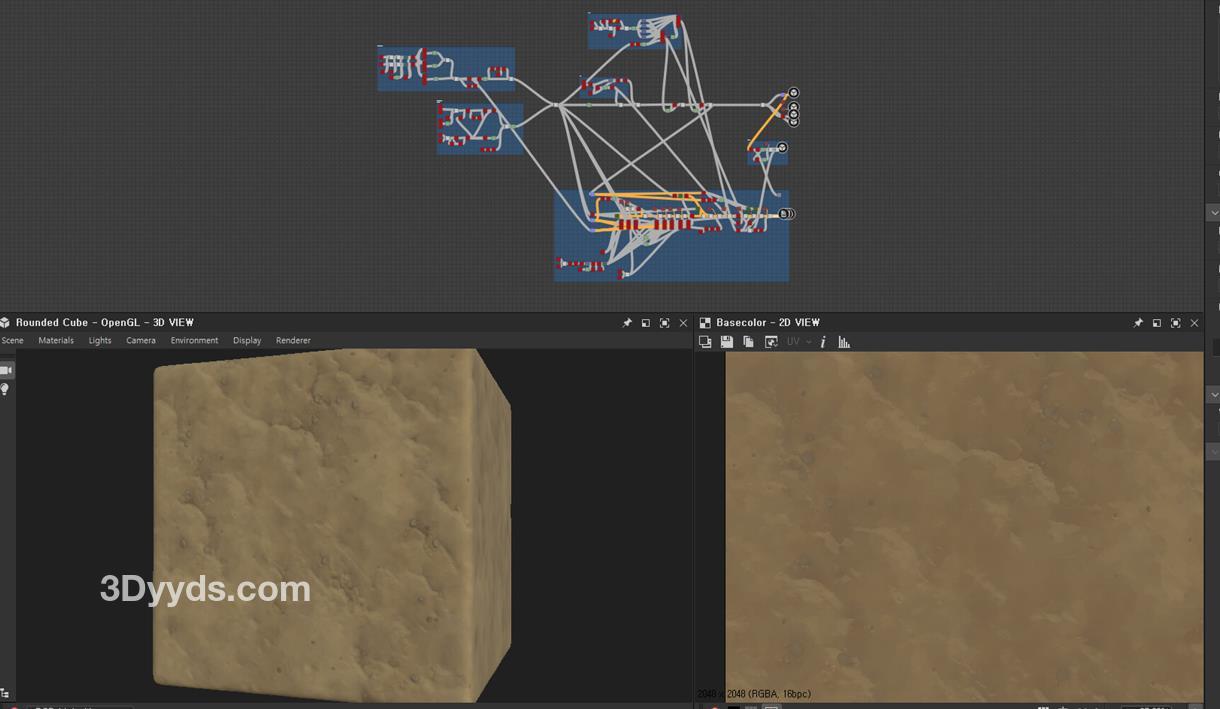
Task: Expand the Renderer menu
Action: (x=293, y=341)
